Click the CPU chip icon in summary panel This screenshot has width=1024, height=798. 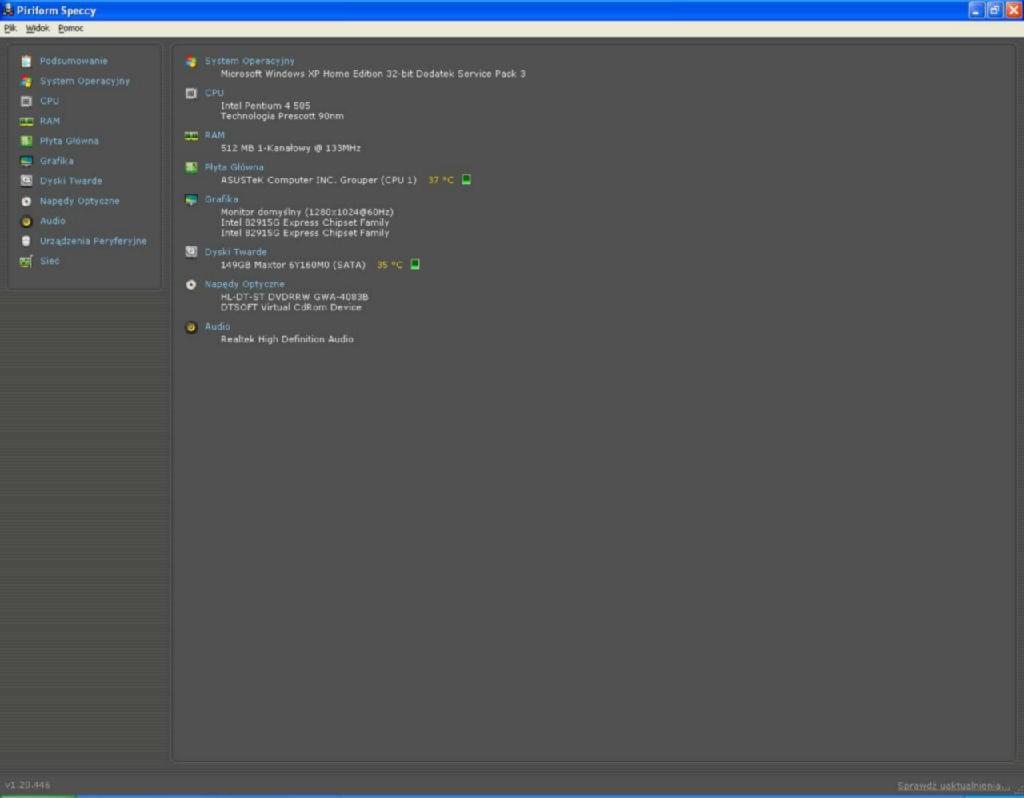coord(191,93)
